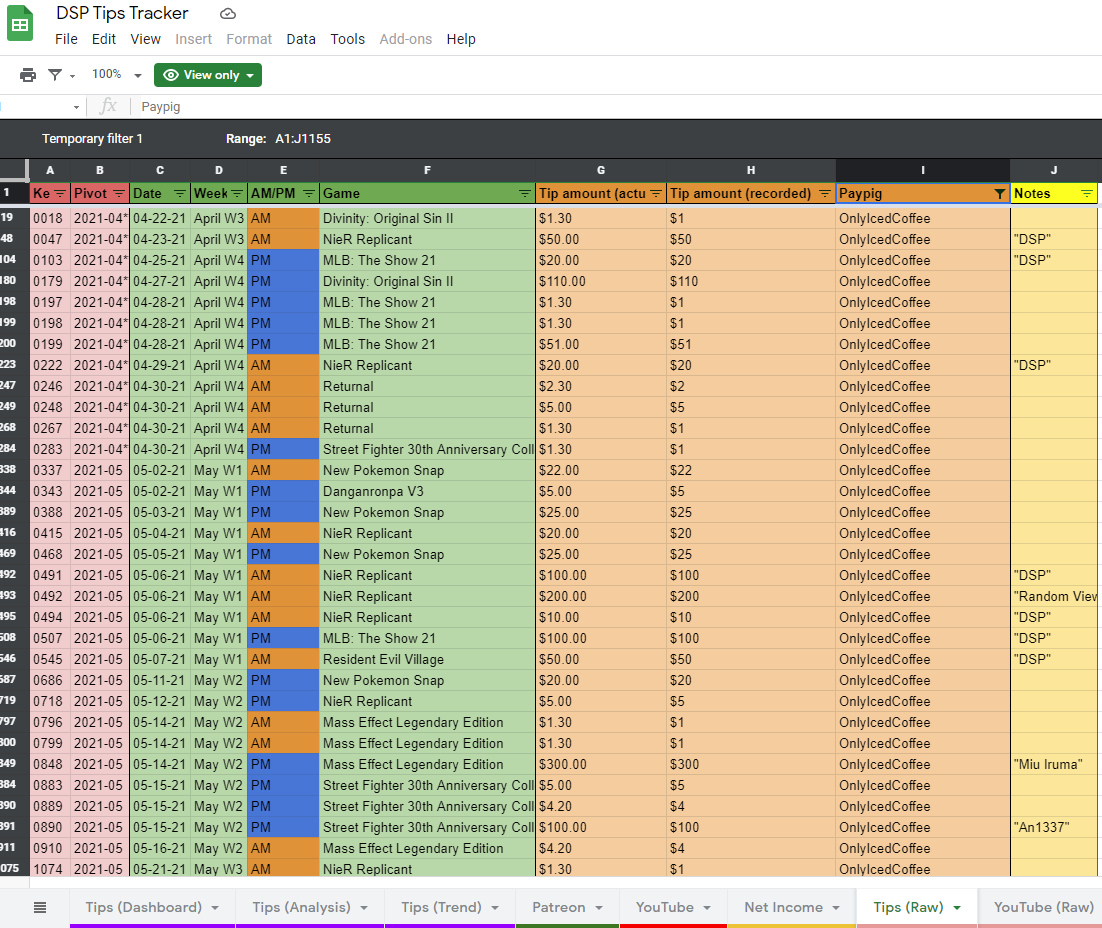1102x928 pixels.
Task: Select column F header
Action: 427,170
